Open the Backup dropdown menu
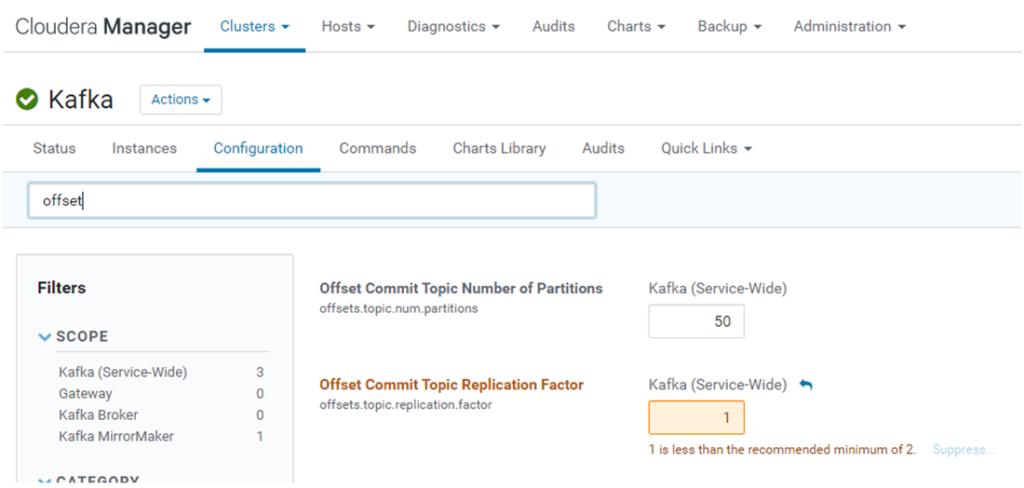This screenshot has height=488, width=1024. coord(729,26)
